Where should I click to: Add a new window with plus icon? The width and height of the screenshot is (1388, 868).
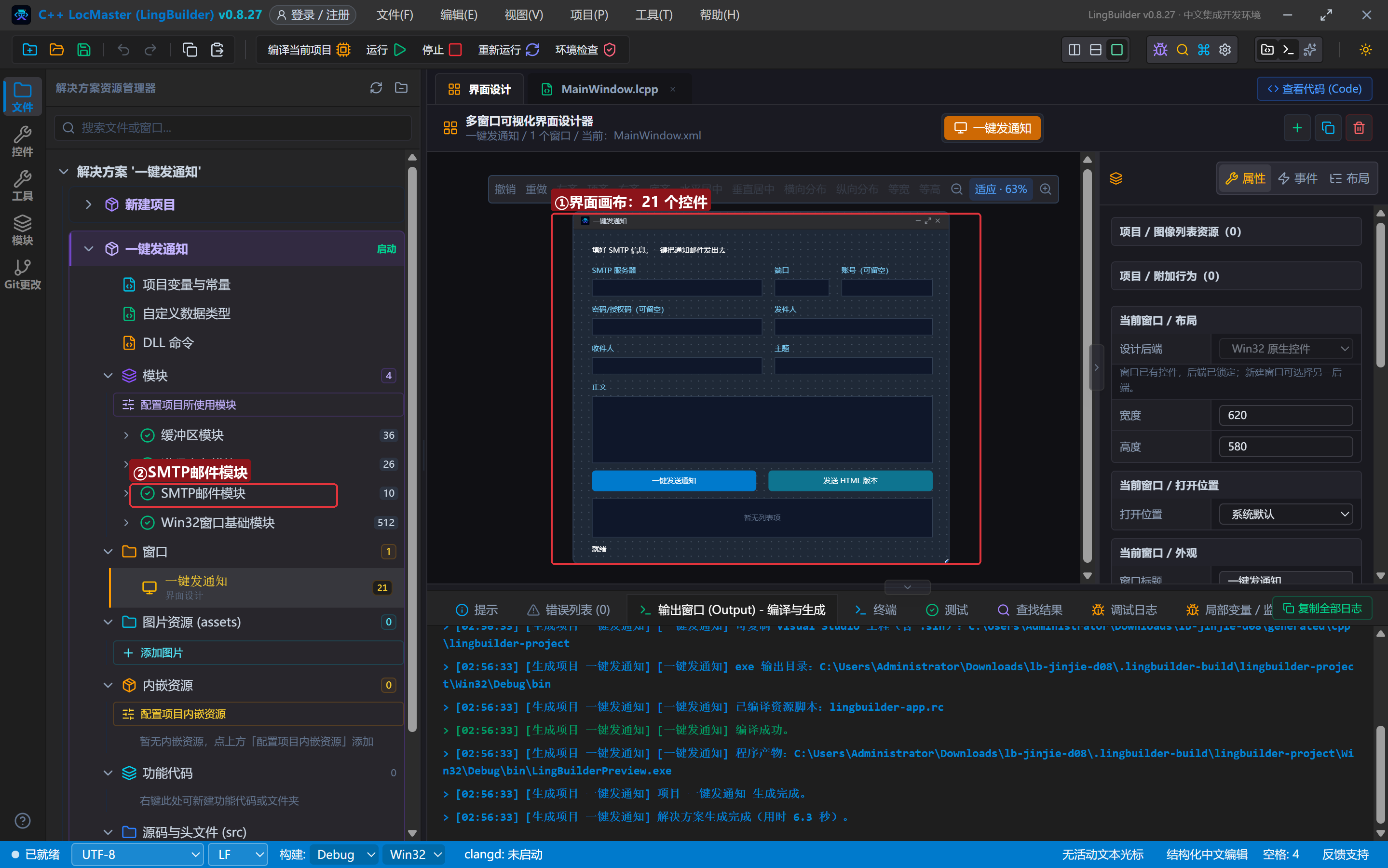[1297, 127]
